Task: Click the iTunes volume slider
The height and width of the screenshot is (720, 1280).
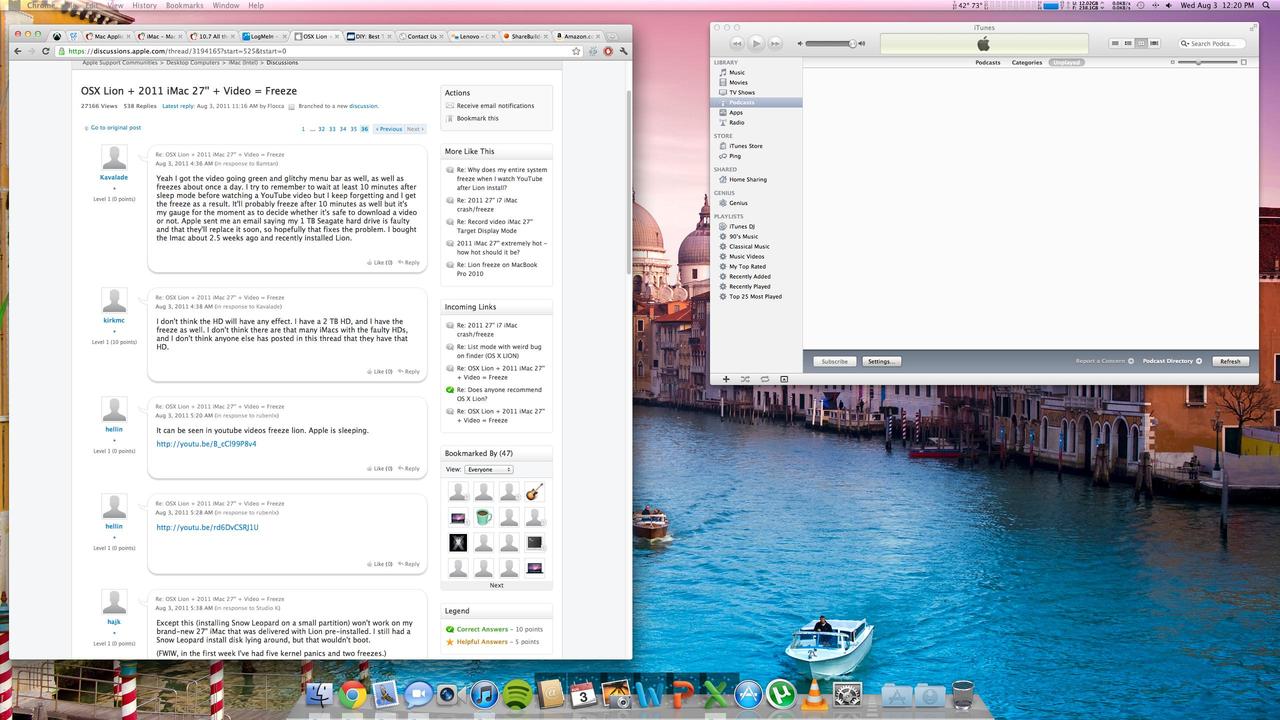Action: click(x=831, y=43)
